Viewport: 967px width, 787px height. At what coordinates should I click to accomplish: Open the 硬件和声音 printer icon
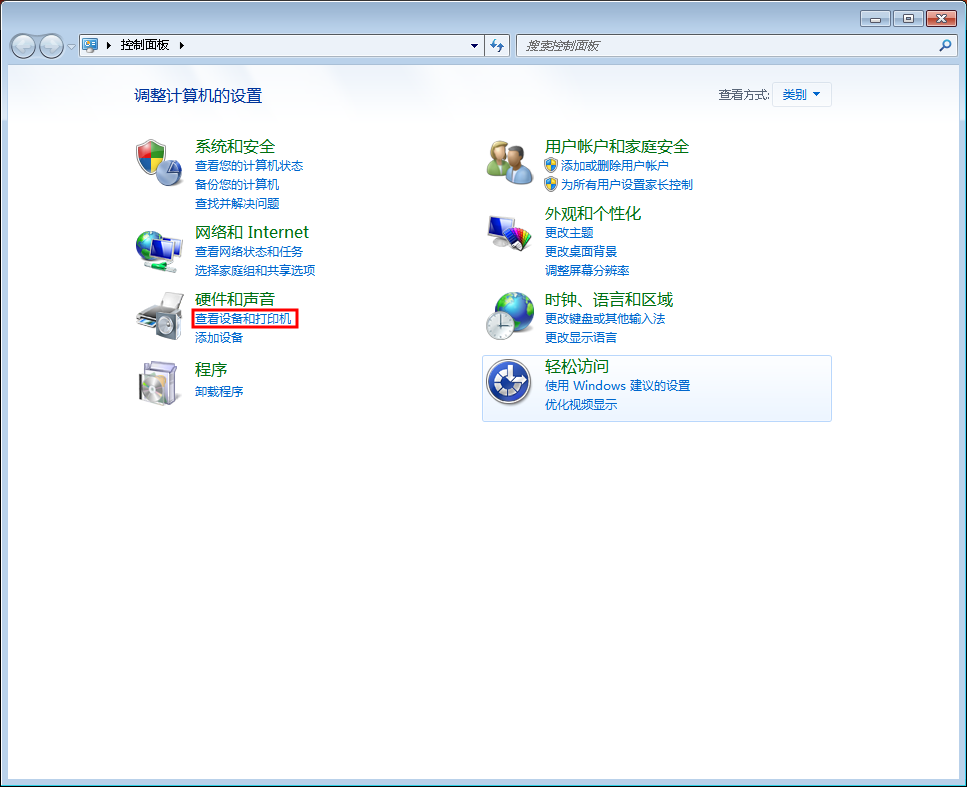tap(160, 316)
